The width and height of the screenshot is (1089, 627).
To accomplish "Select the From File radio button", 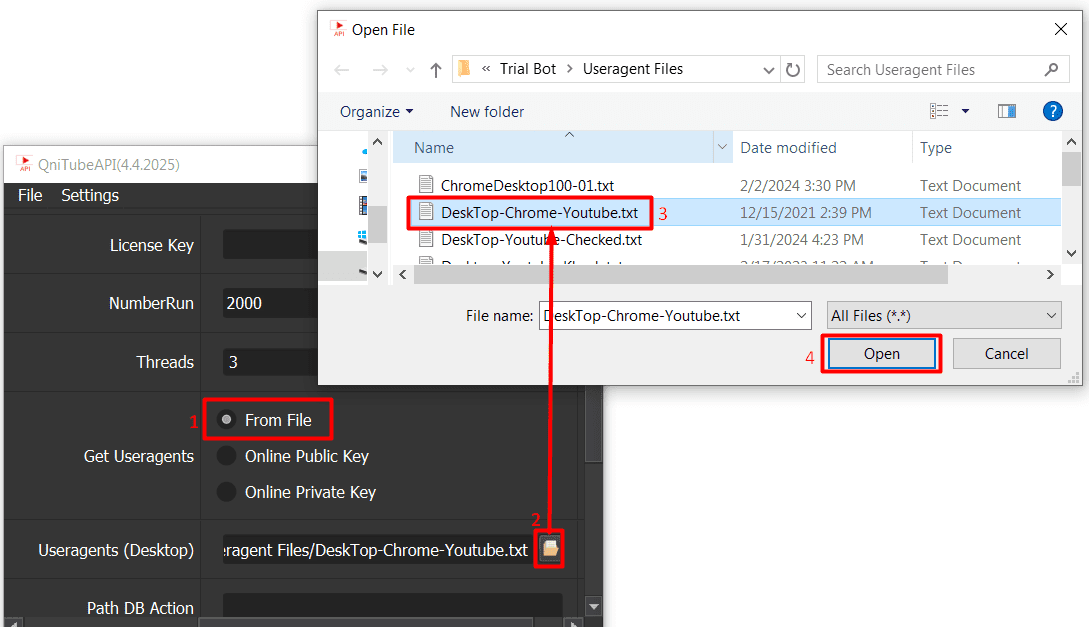I will coord(226,419).
